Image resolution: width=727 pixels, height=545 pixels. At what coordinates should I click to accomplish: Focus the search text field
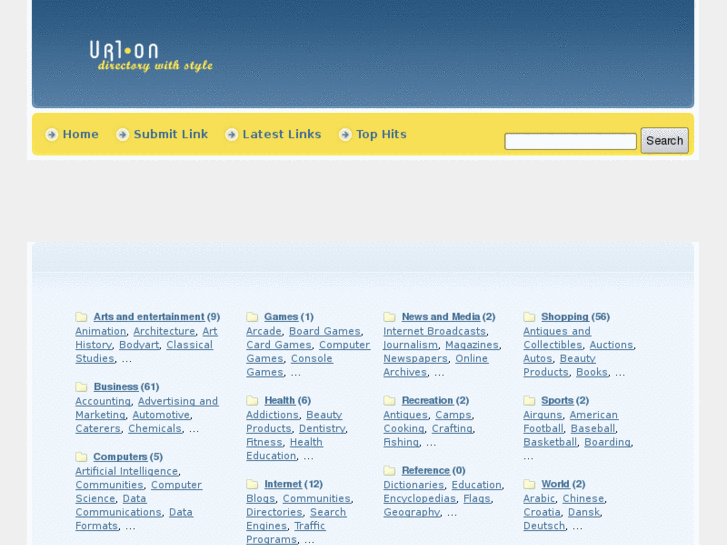[x=570, y=141]
